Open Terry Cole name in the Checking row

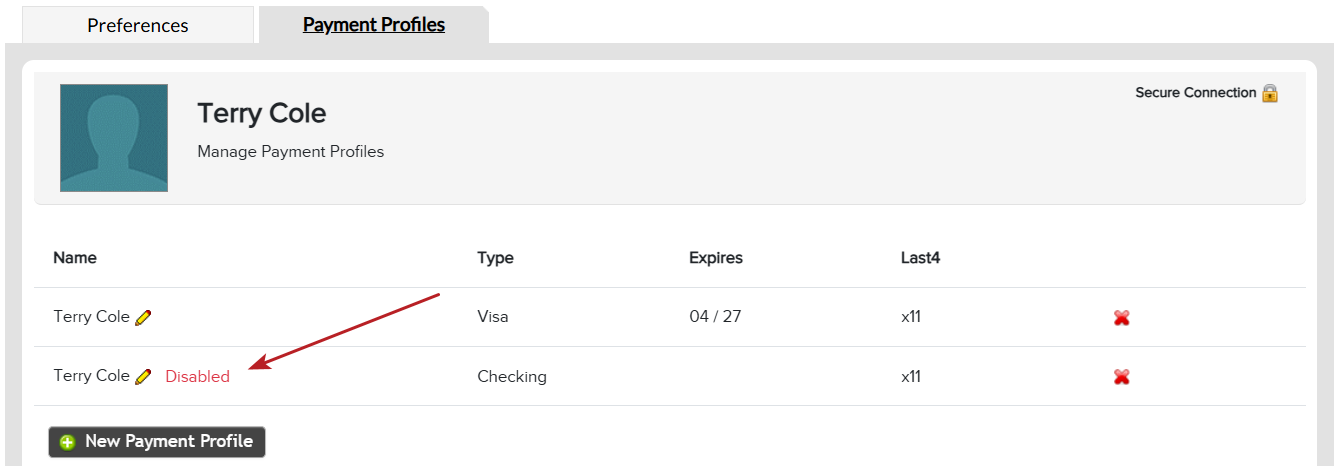tap(91, 376)
